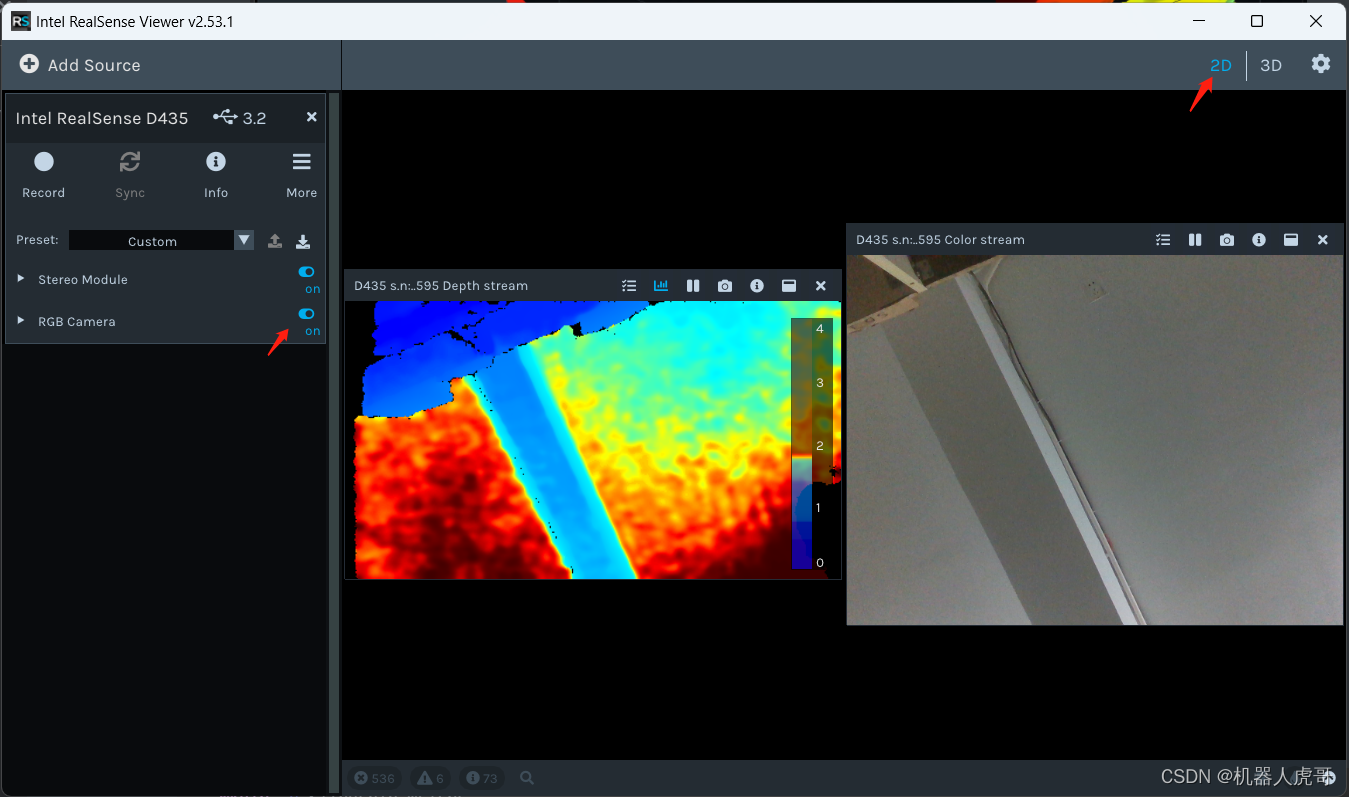This screenshot has height=797, width=1349.
Task: Close the Color stream window
Action: pyautogui.click(x=1323, y=240)
